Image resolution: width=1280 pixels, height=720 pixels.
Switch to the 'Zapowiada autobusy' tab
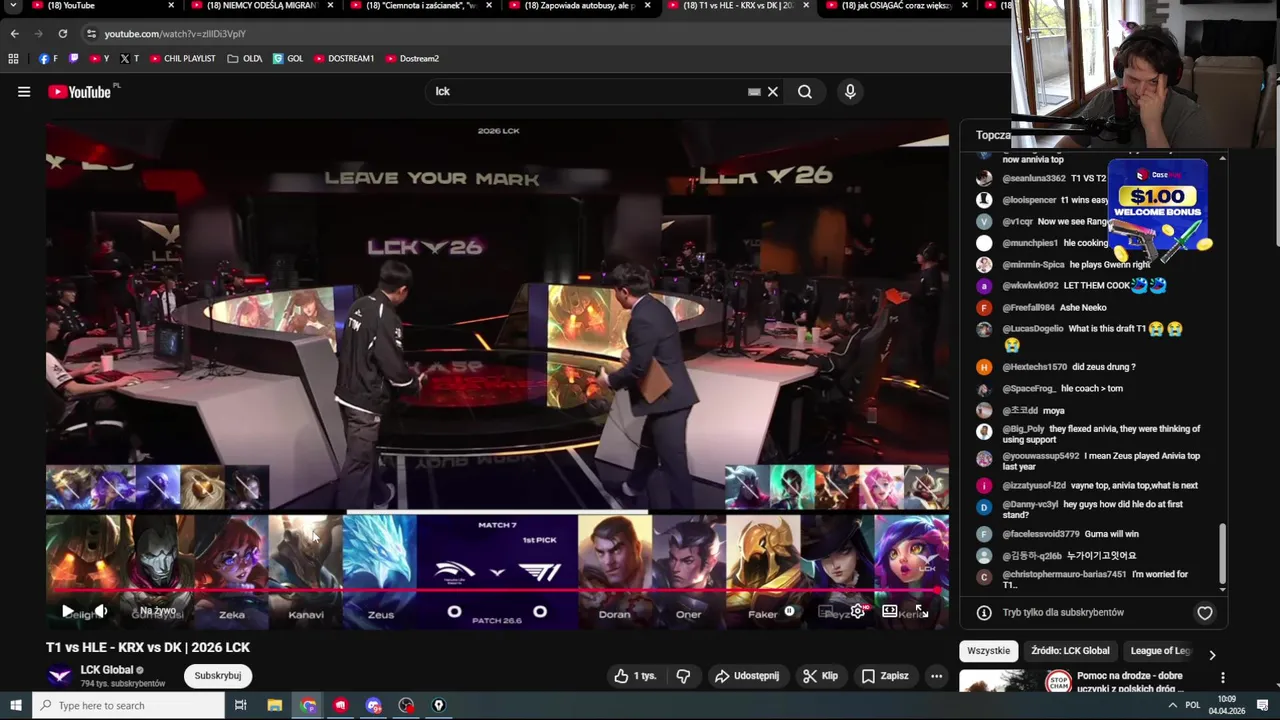coord(578,6)
